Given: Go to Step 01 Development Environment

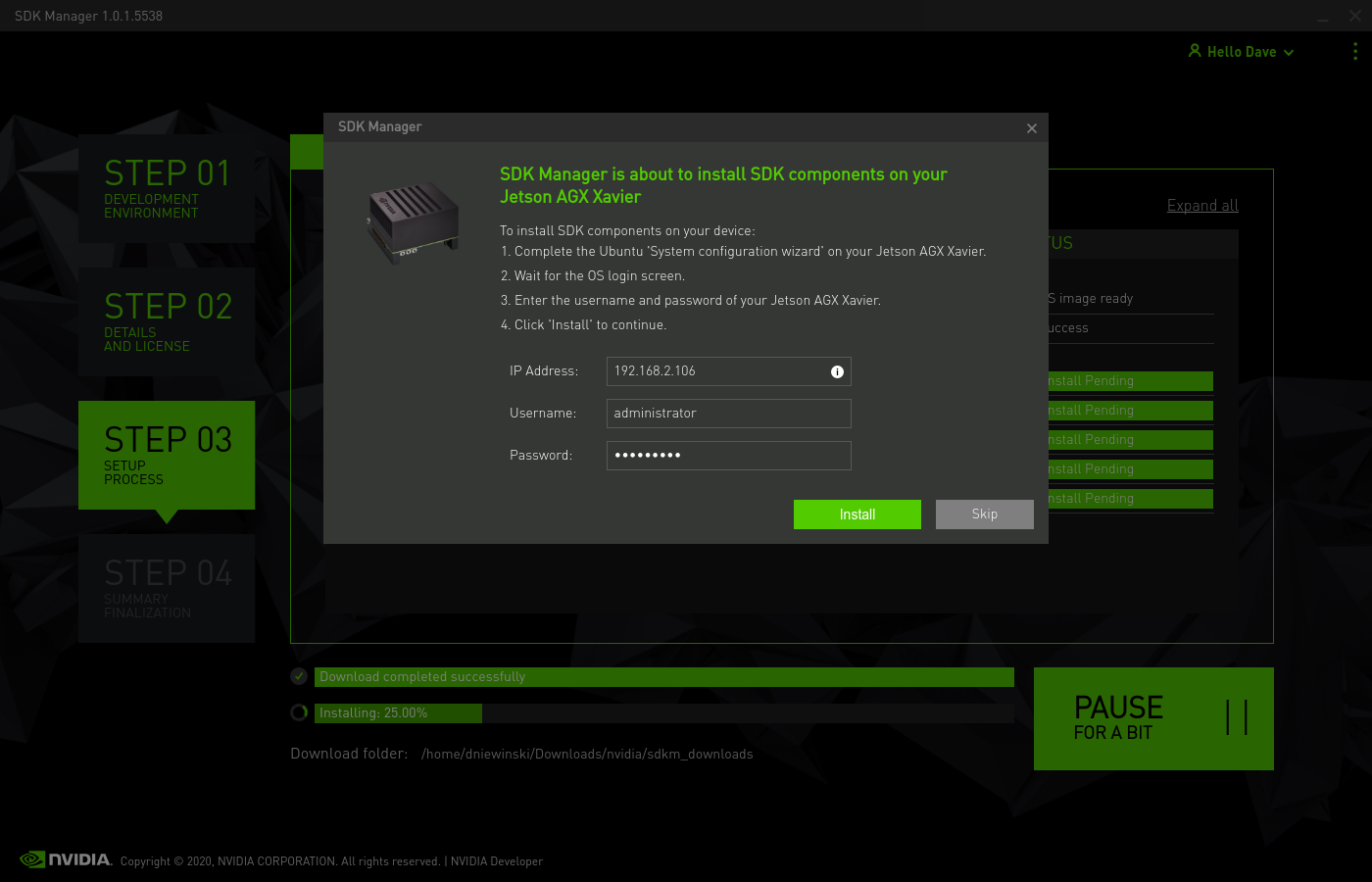Looking at the screenshot, I should tap(167, 188).
